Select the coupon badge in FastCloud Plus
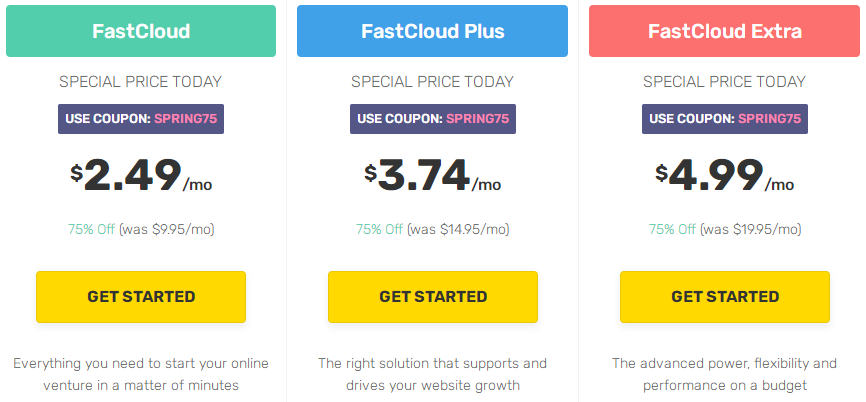Screen dimensions: 866x402 pyautogui.click(x=432, y=119)
